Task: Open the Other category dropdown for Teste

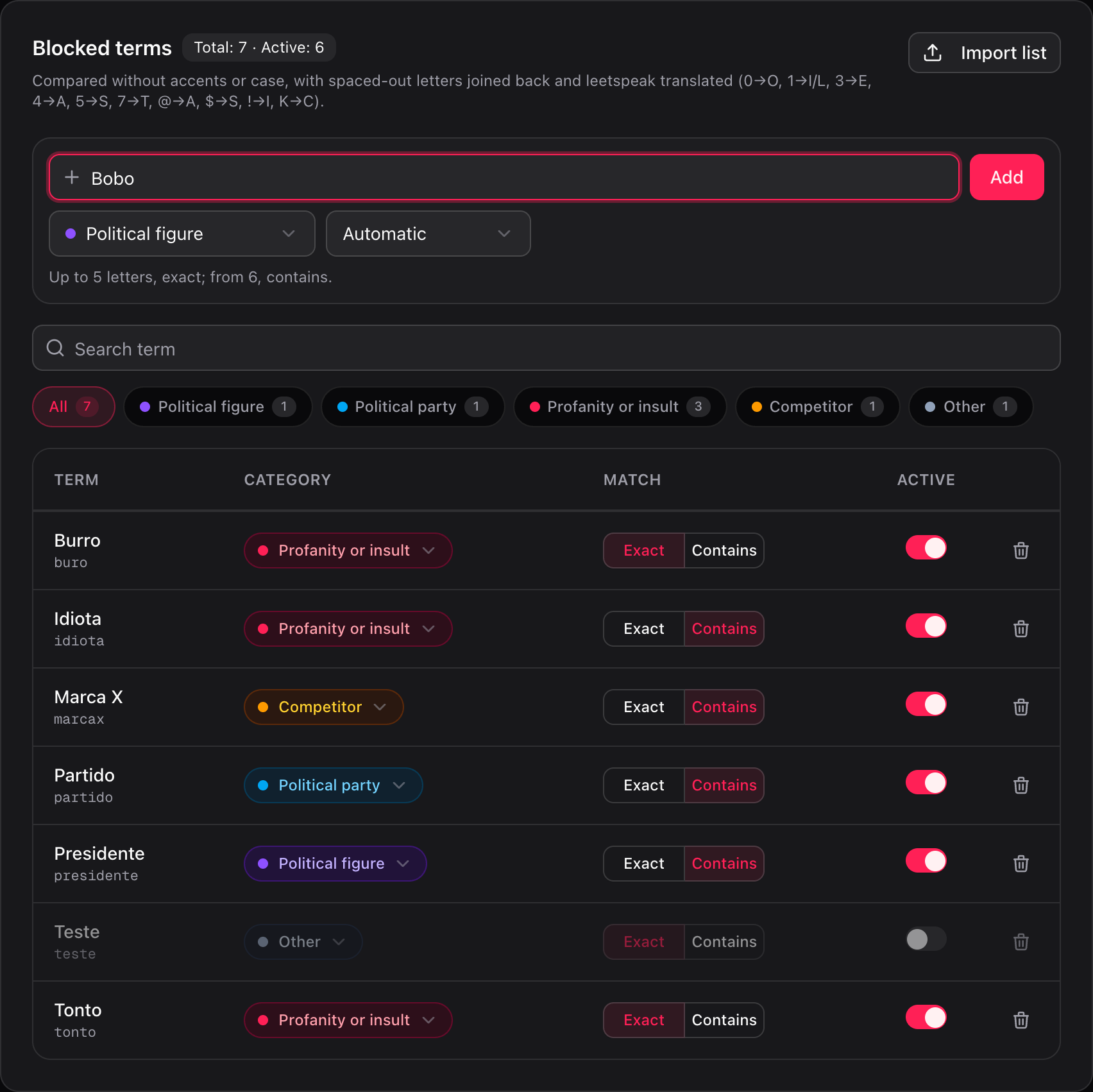Action: pos(303,942)
